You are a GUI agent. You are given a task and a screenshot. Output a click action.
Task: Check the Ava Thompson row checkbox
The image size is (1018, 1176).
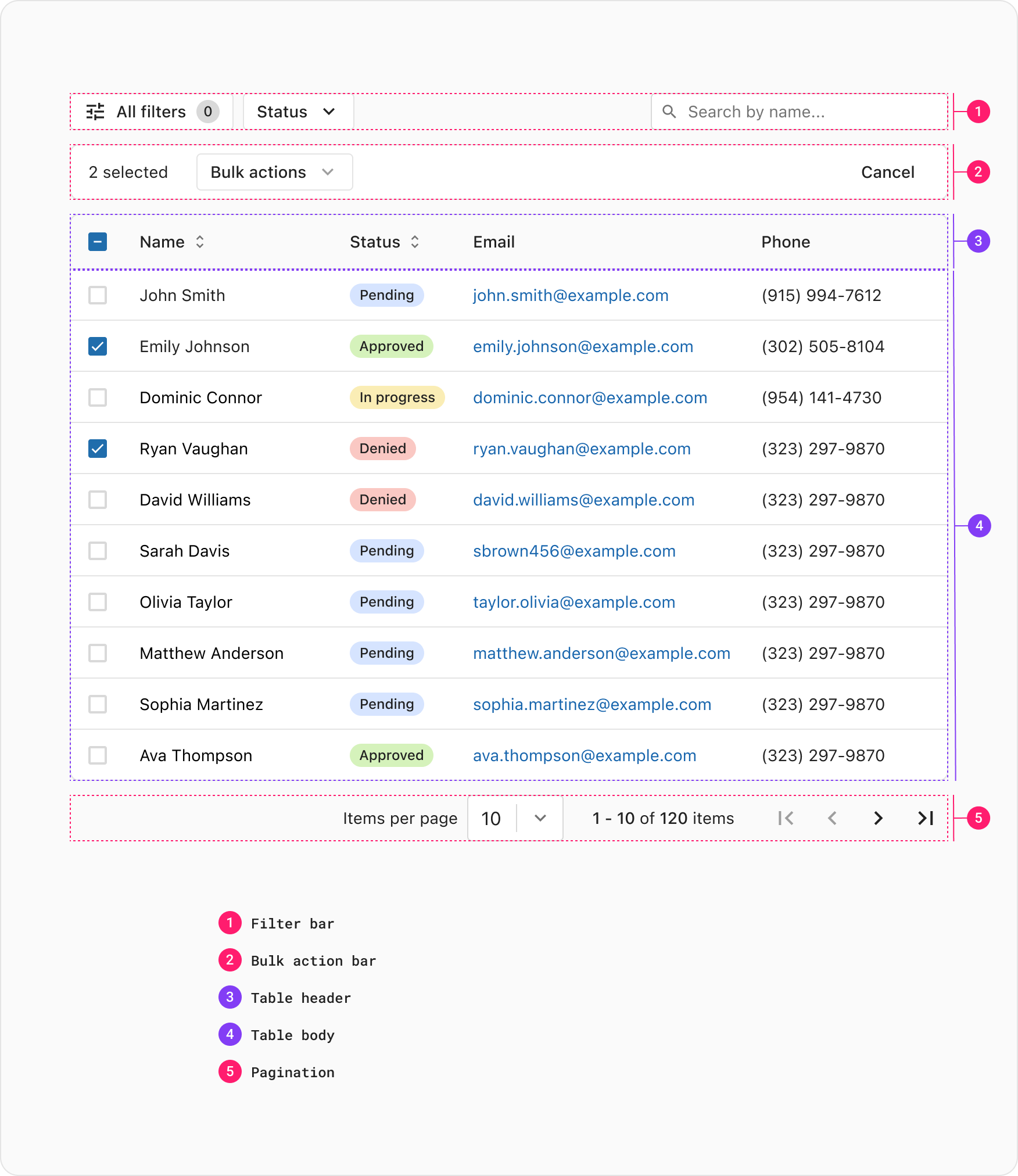(98, 755)
